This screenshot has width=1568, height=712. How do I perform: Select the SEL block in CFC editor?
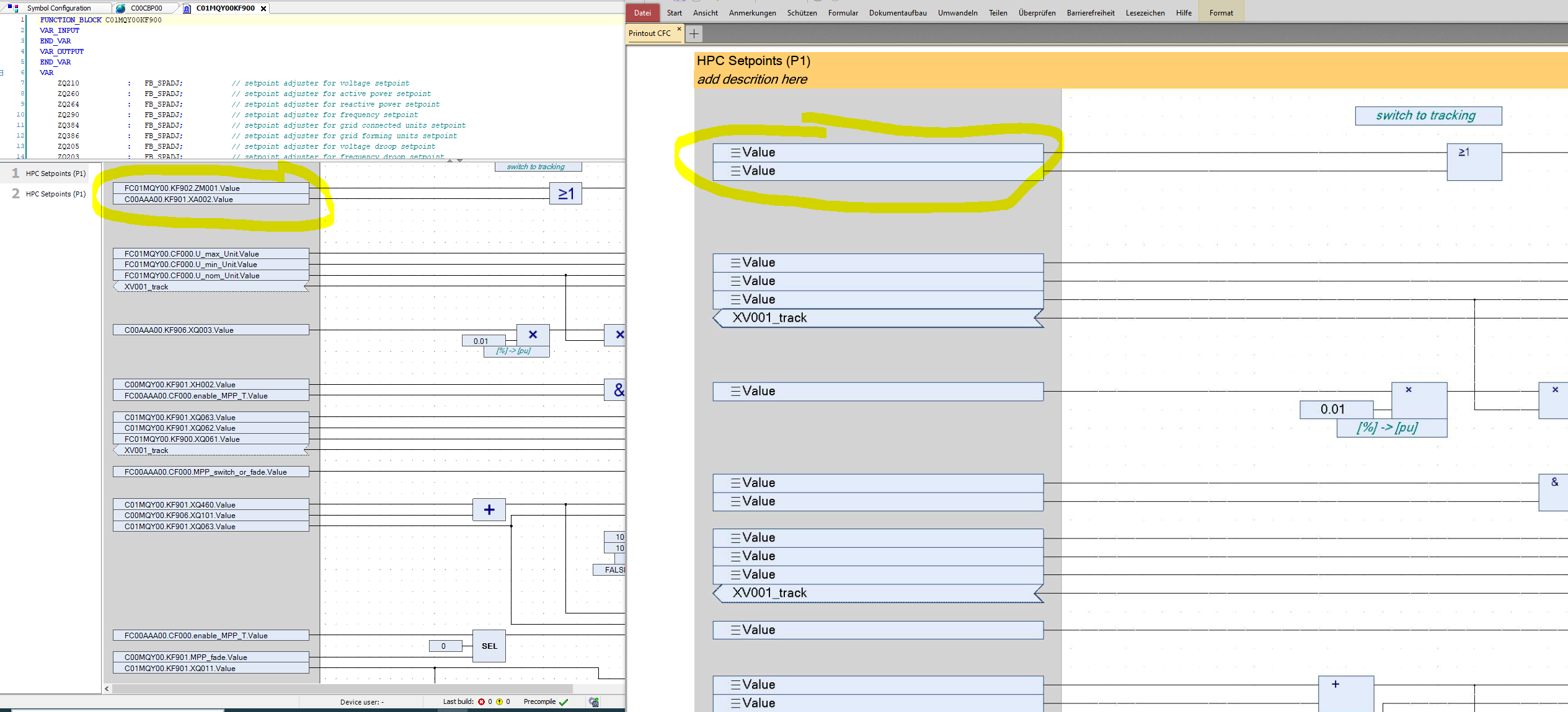click(x=489, y=646)
